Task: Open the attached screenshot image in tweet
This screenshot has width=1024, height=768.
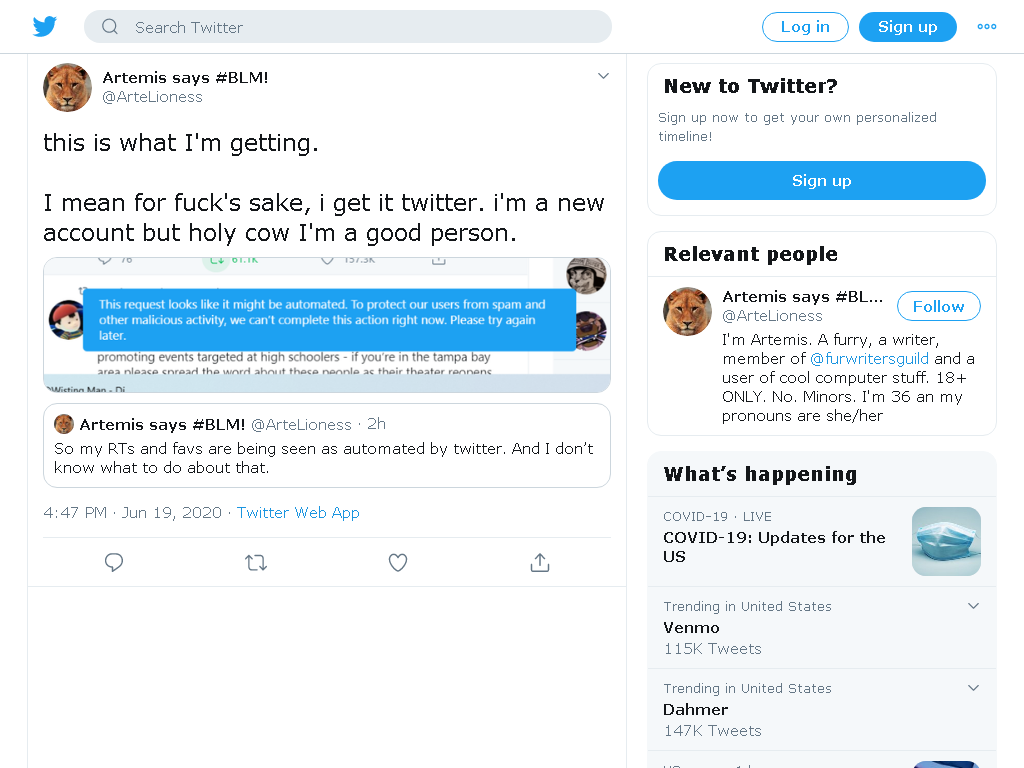Action: (x=327, y=325)
